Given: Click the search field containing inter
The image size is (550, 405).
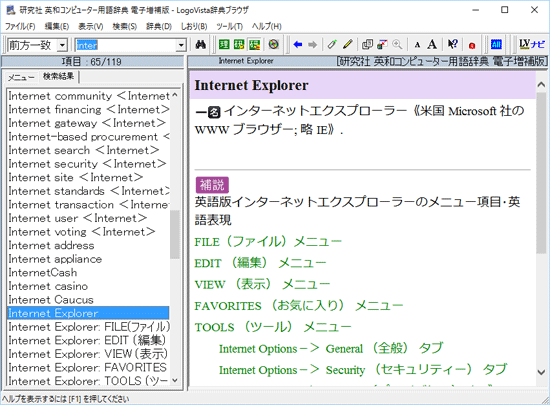Looking at the screenshot, I should point(126,45).
